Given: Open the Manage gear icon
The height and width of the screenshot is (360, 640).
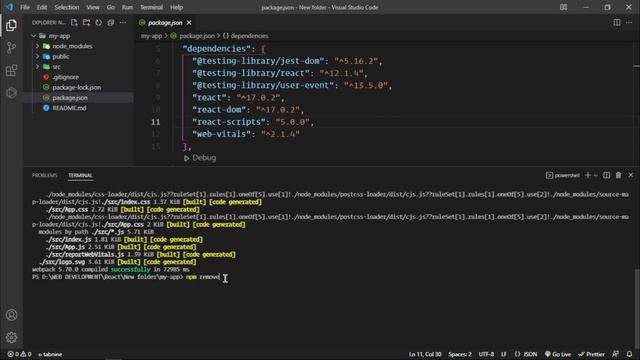Looking at the screenshot, I should (x=11, y=337).
